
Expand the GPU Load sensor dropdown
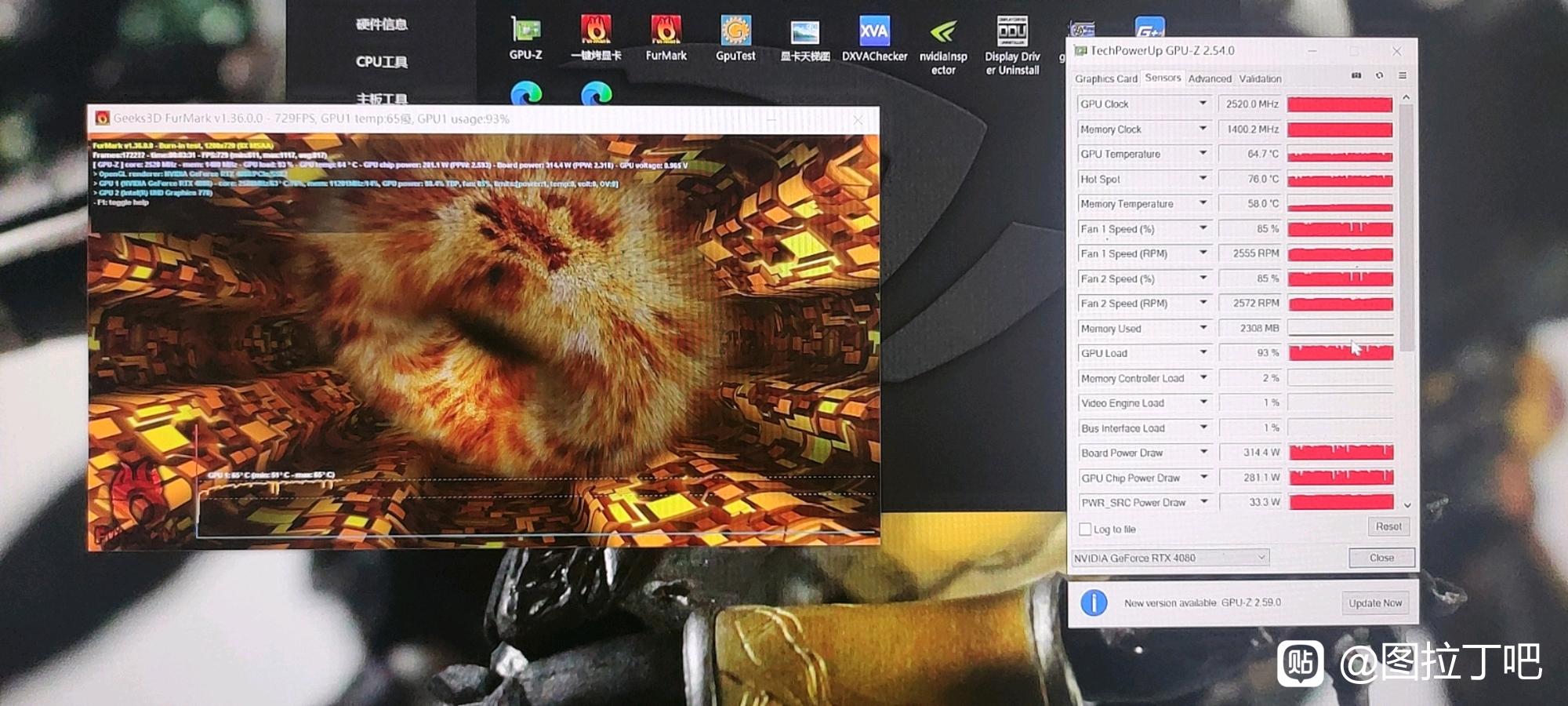(x=1203, y=353)
